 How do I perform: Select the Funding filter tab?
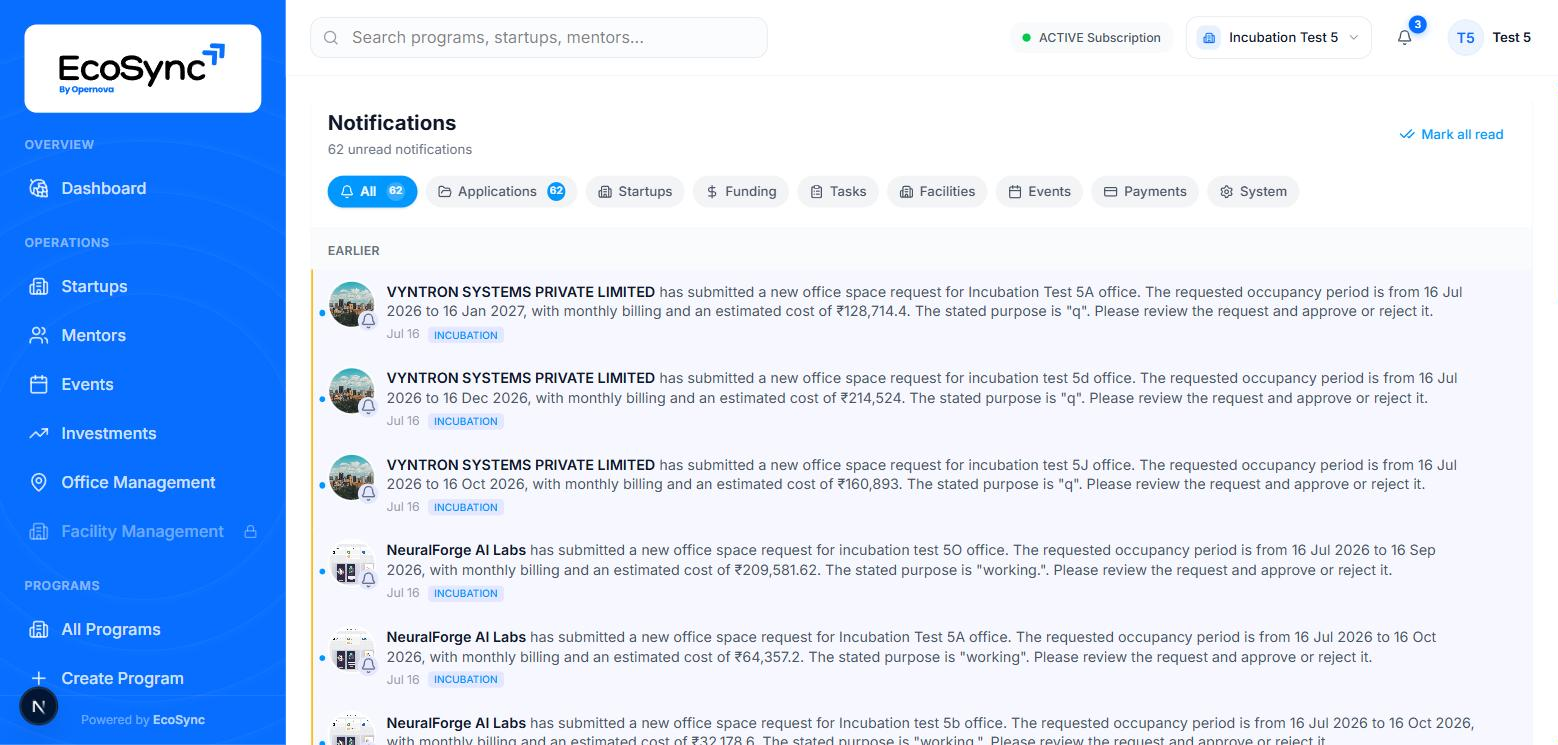point(741,191)
